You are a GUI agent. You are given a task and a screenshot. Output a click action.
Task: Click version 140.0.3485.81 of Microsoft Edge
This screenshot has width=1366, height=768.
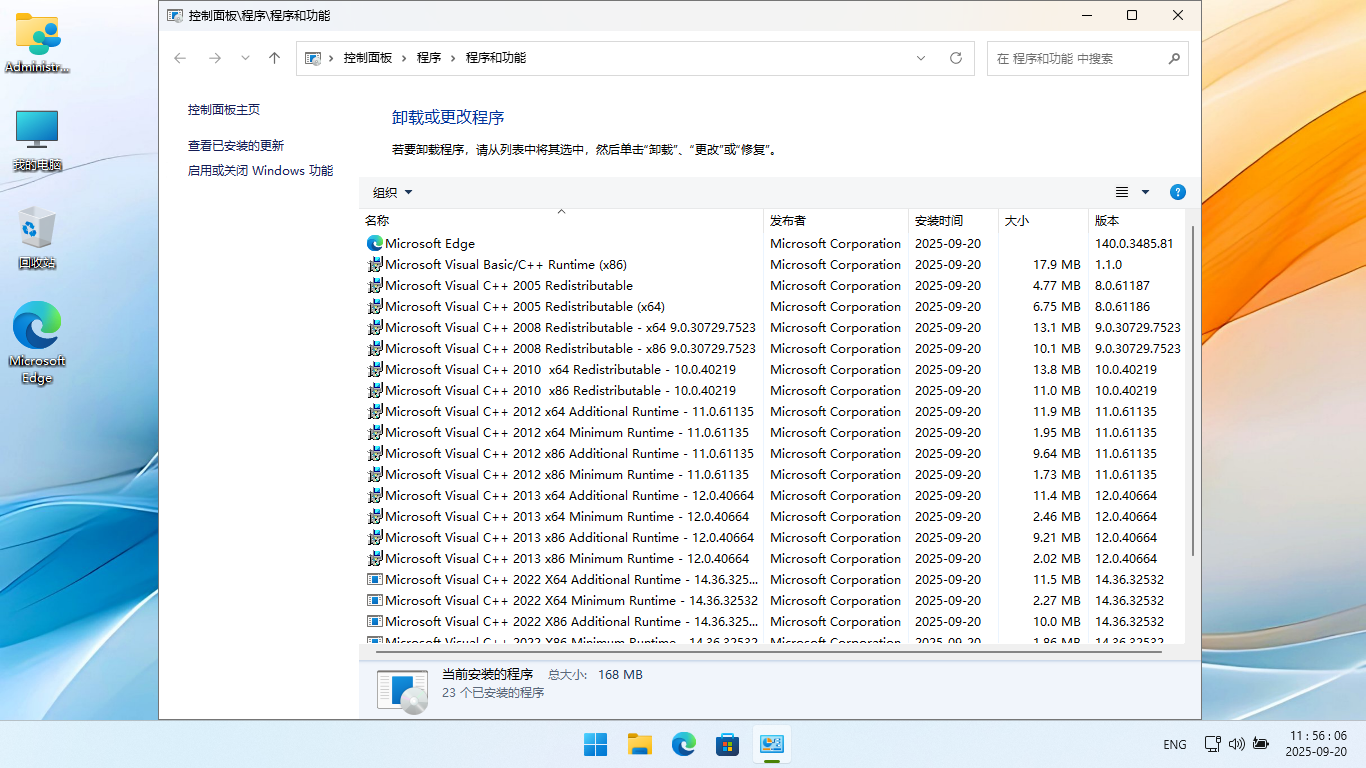[1134, 243]
